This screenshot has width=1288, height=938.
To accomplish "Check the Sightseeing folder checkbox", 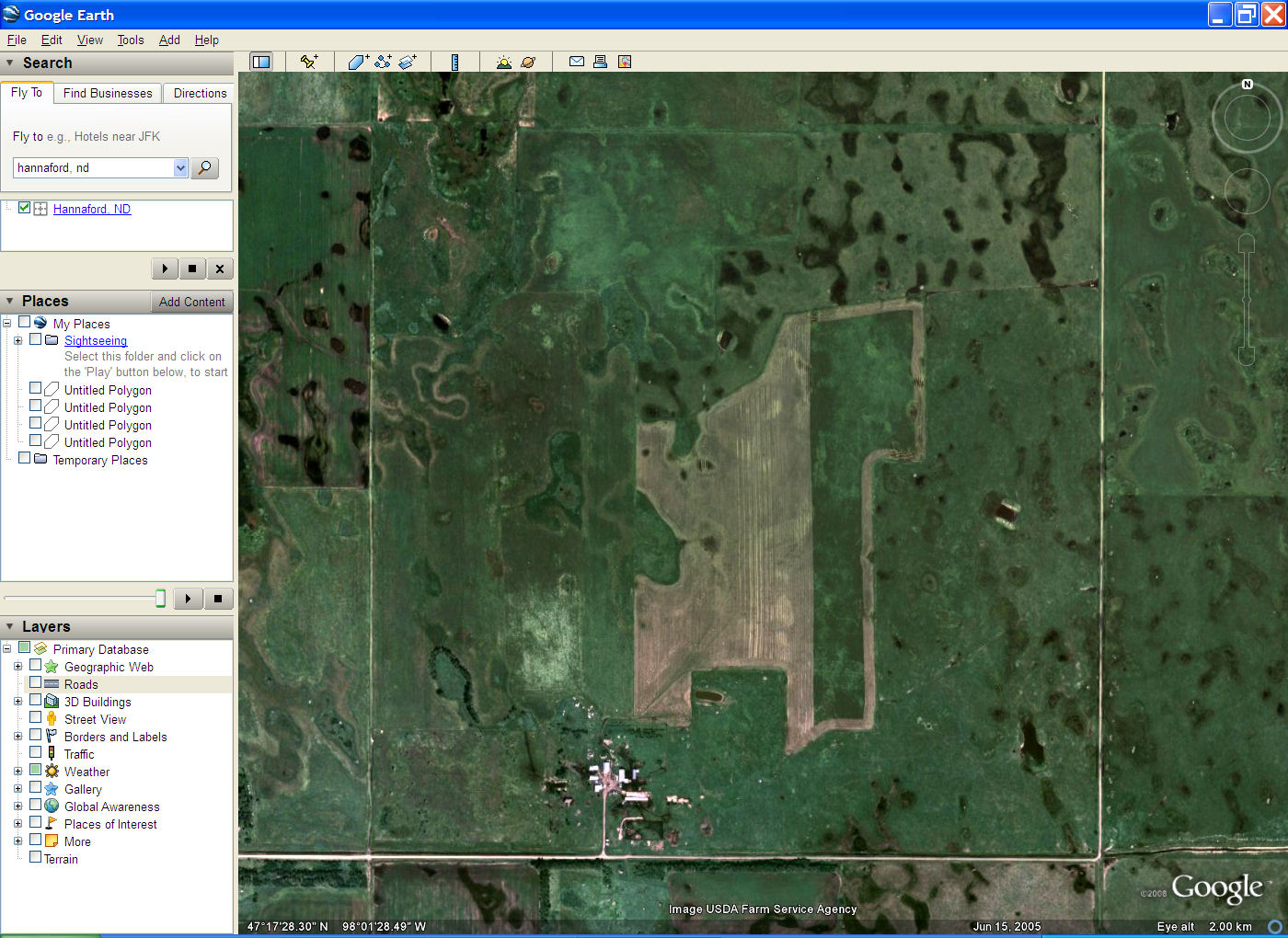I will point(35,339).
